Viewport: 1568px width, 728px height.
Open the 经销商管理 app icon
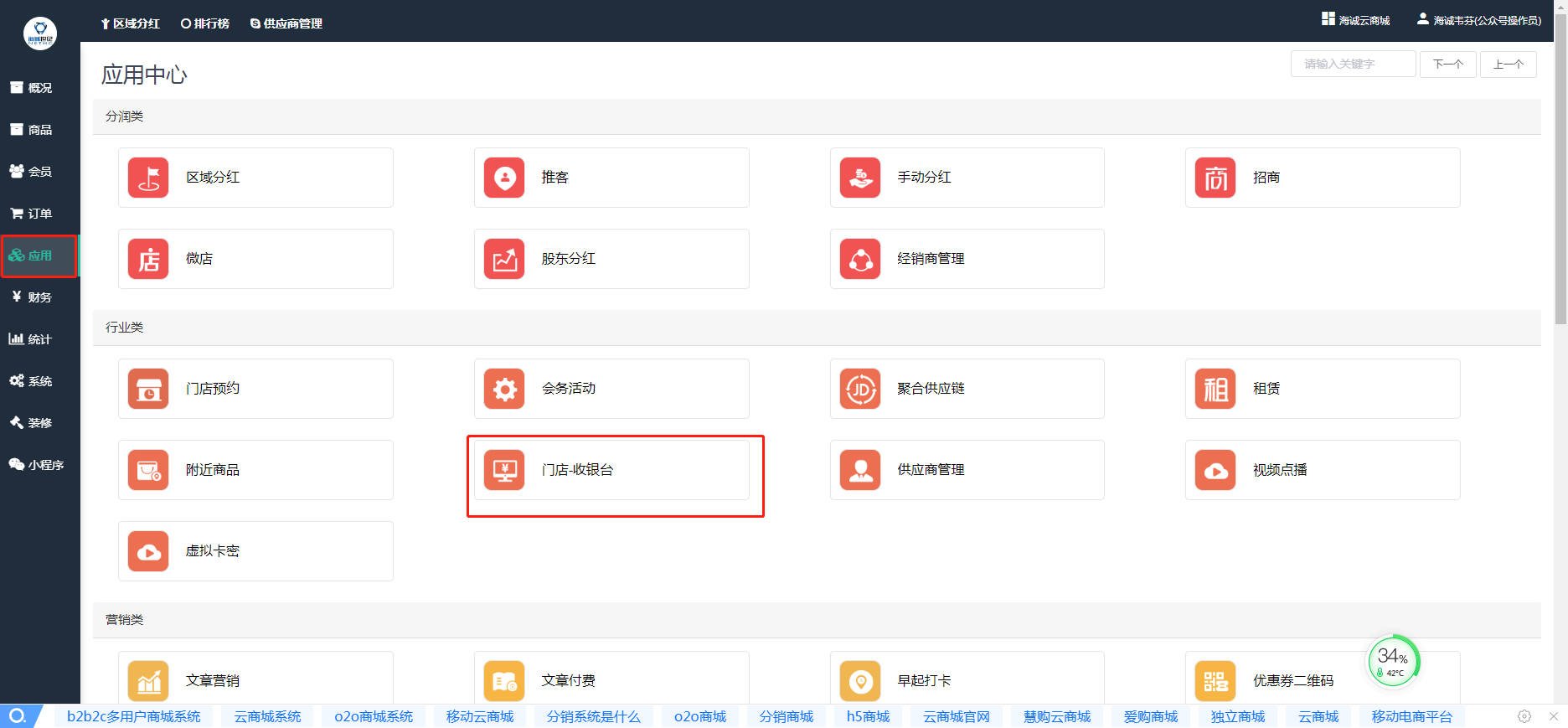860,259
